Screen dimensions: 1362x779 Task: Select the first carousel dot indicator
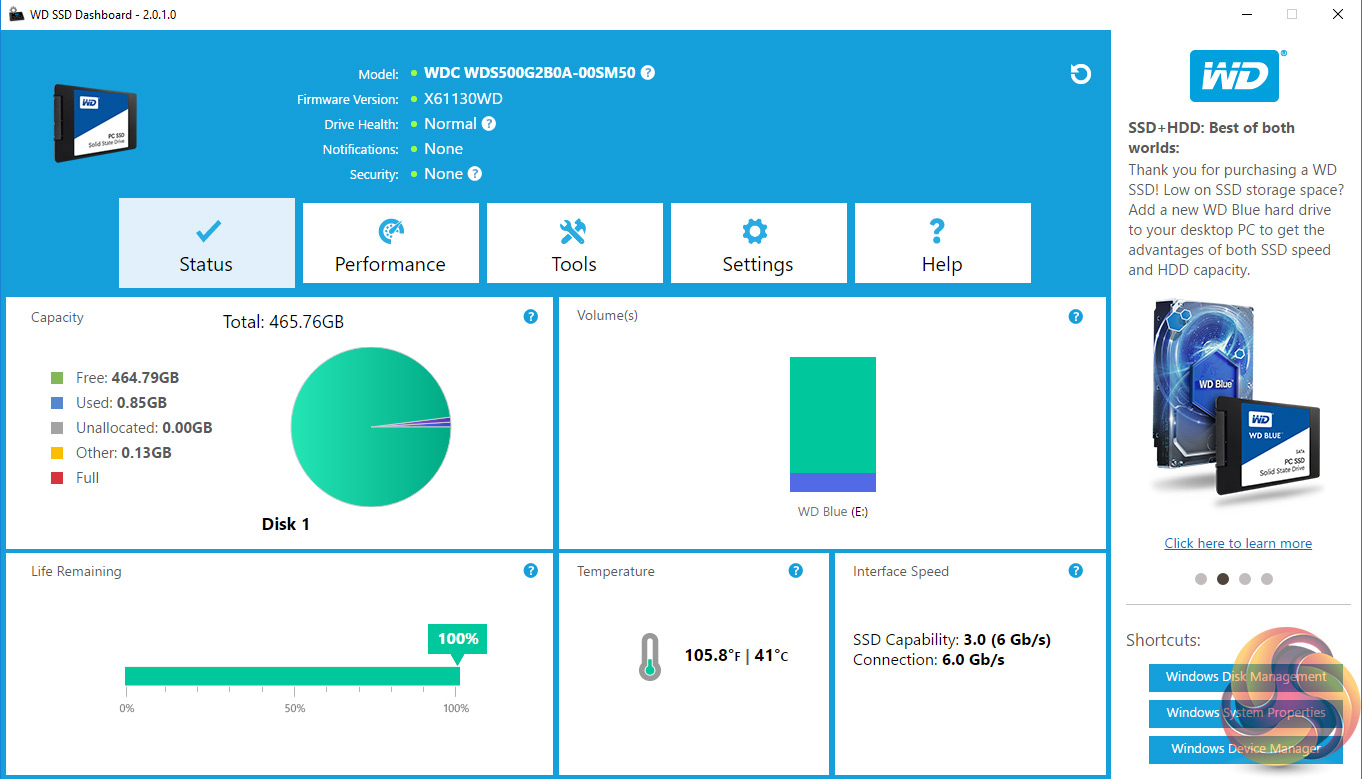click(x=1200, y=579)
